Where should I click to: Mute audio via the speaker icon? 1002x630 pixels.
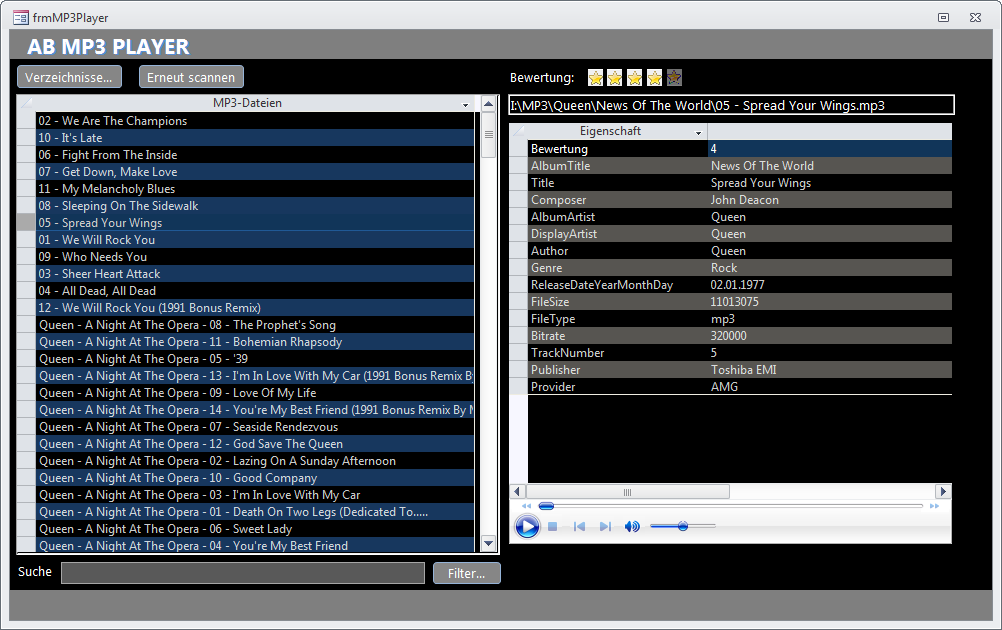633,527
